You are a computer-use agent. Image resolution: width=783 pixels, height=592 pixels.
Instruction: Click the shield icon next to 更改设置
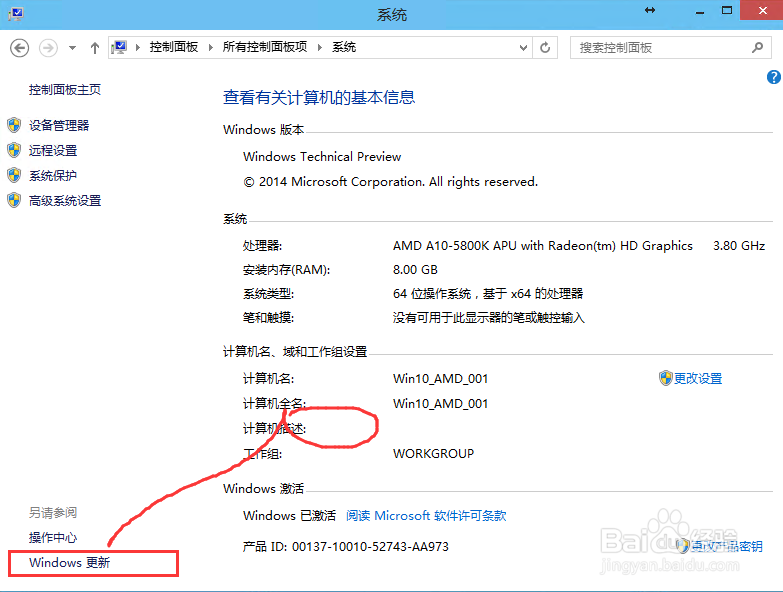[x=666, y=378]
